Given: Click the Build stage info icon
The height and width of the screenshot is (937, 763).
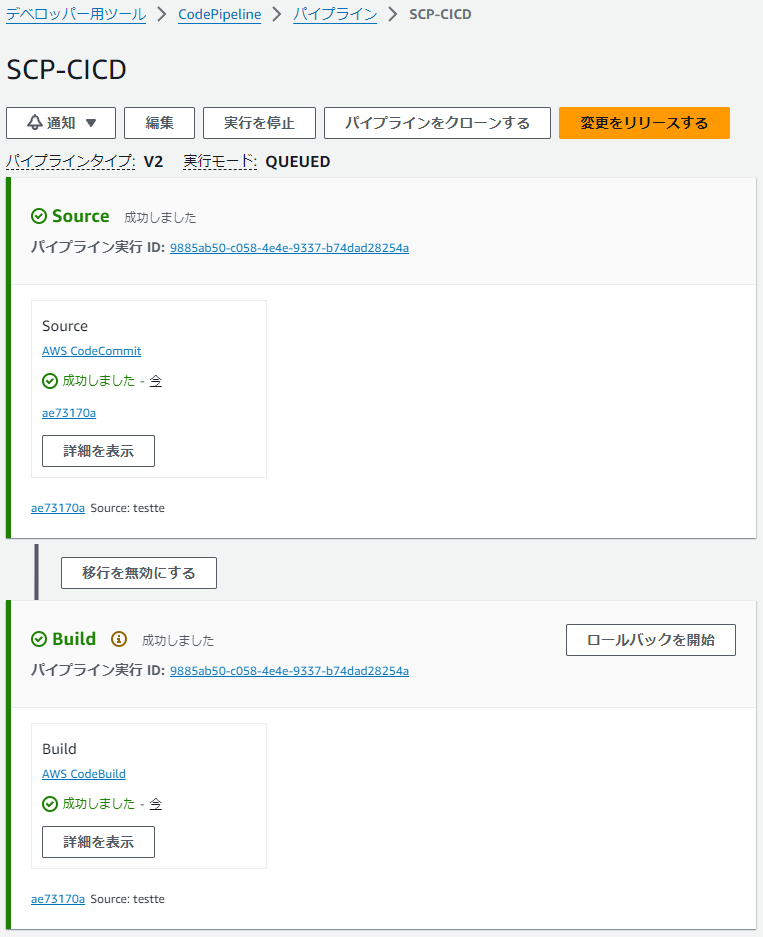Looking at the screenshot, I should click(119, 639).
